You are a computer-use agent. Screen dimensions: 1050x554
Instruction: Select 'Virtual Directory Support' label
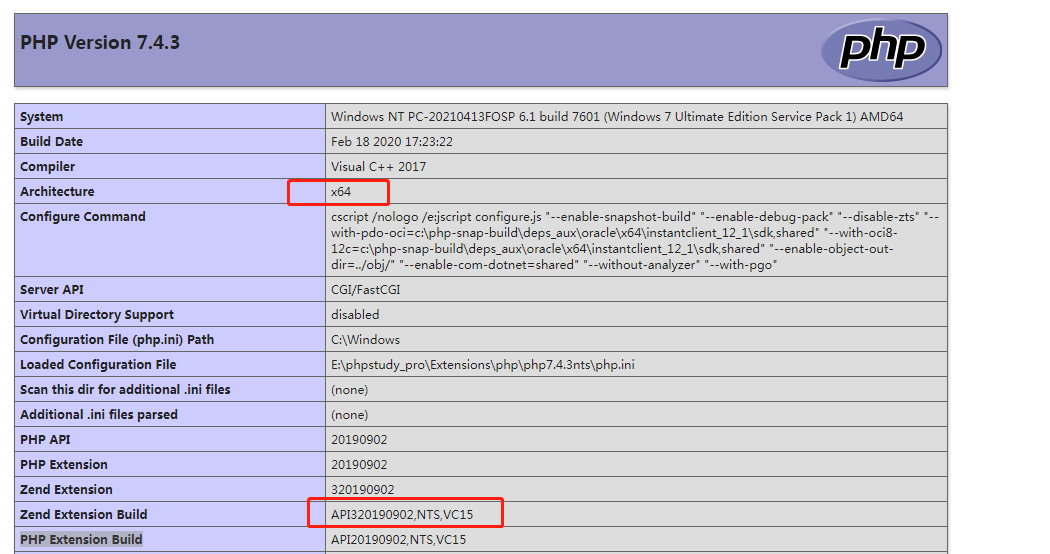pyautogui.click(x=97, y=314)
